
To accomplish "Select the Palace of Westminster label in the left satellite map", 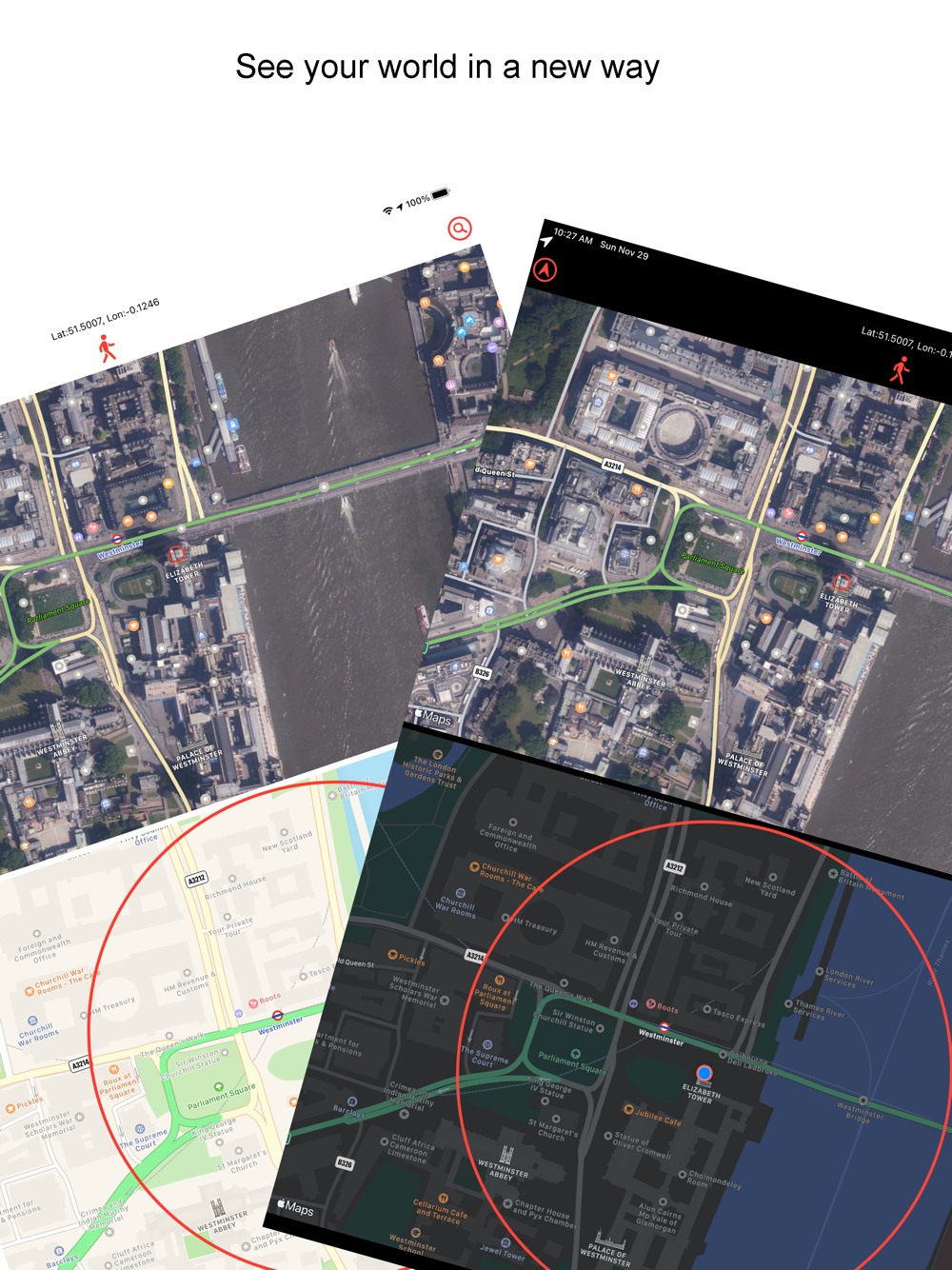I will pyautogui.click(x=198, y=759).
